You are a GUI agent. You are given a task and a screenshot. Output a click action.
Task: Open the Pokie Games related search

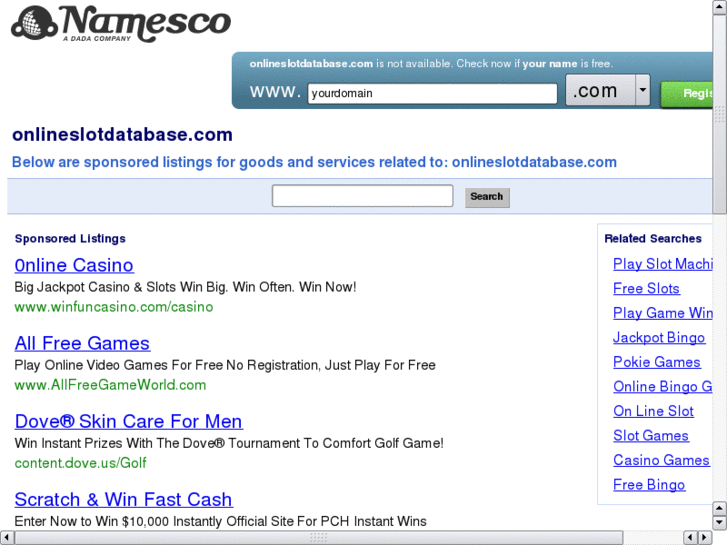click(x=657, y=362)
